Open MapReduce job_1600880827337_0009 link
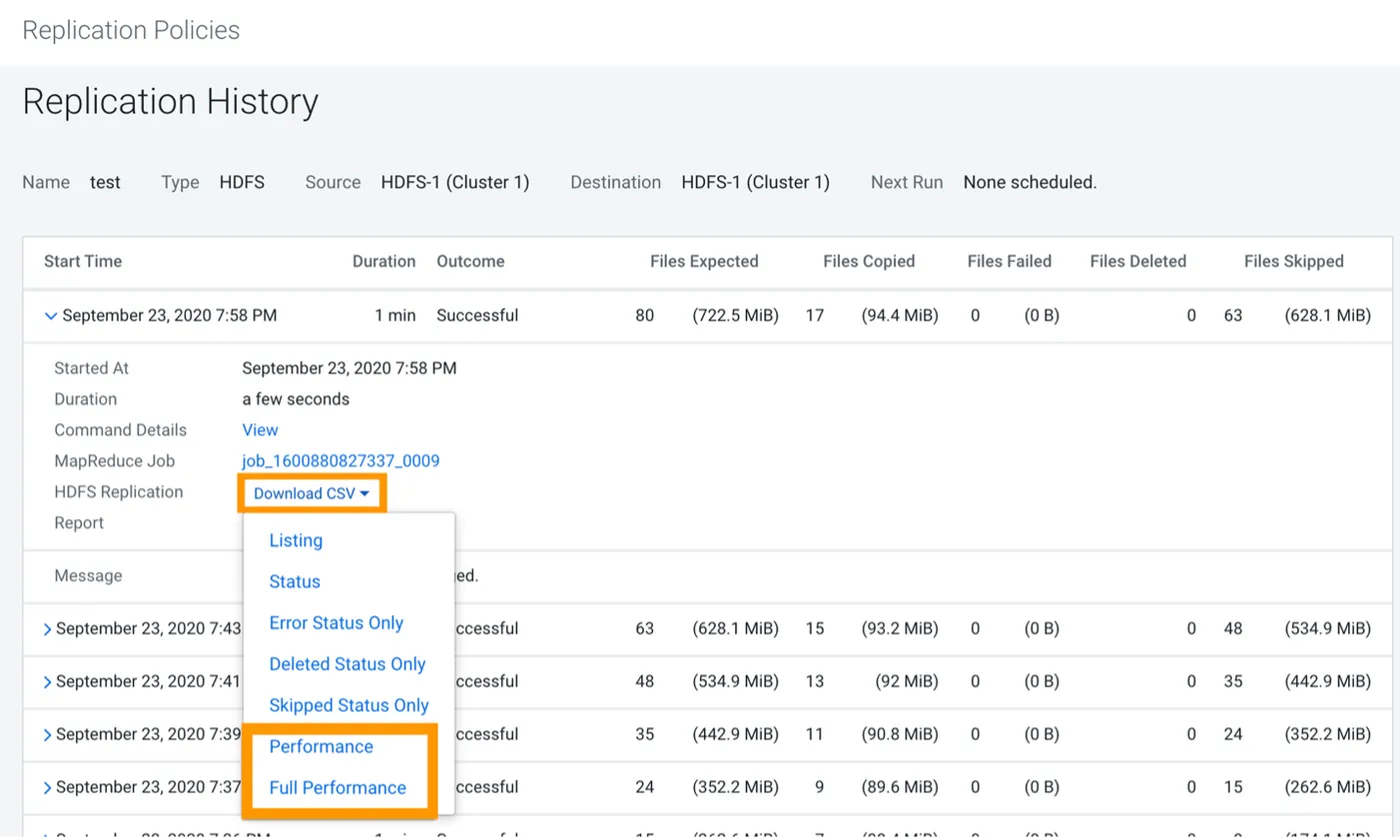The image size is (1400, 840). 341,461
